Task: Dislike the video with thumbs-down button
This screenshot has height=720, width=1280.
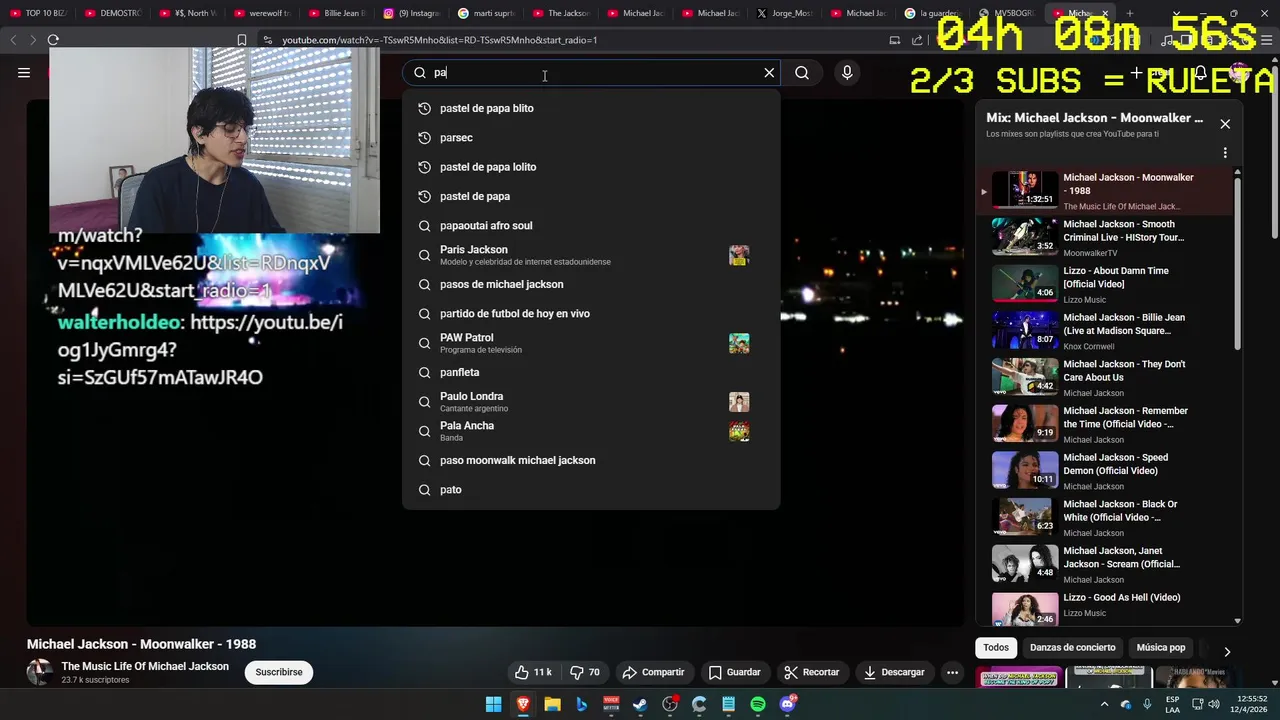Action: coord(585,672)
